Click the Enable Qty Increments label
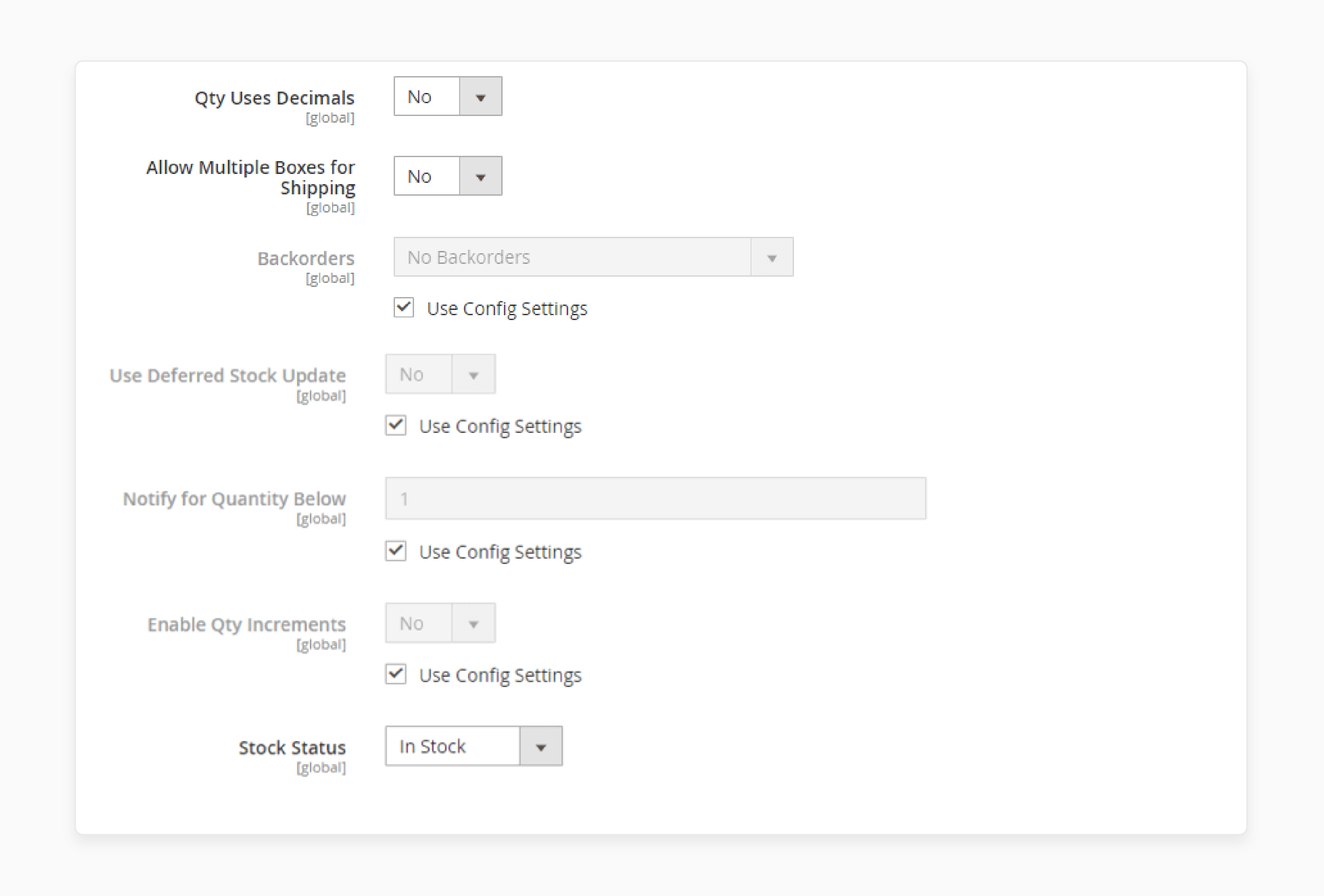 tap(247, 625)
